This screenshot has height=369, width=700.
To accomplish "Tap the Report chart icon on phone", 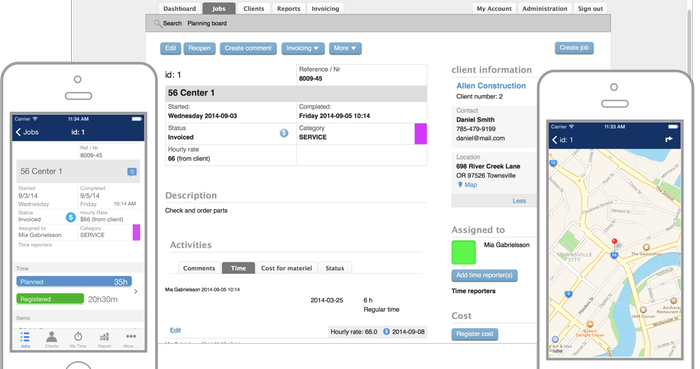I will coord(104,337).
